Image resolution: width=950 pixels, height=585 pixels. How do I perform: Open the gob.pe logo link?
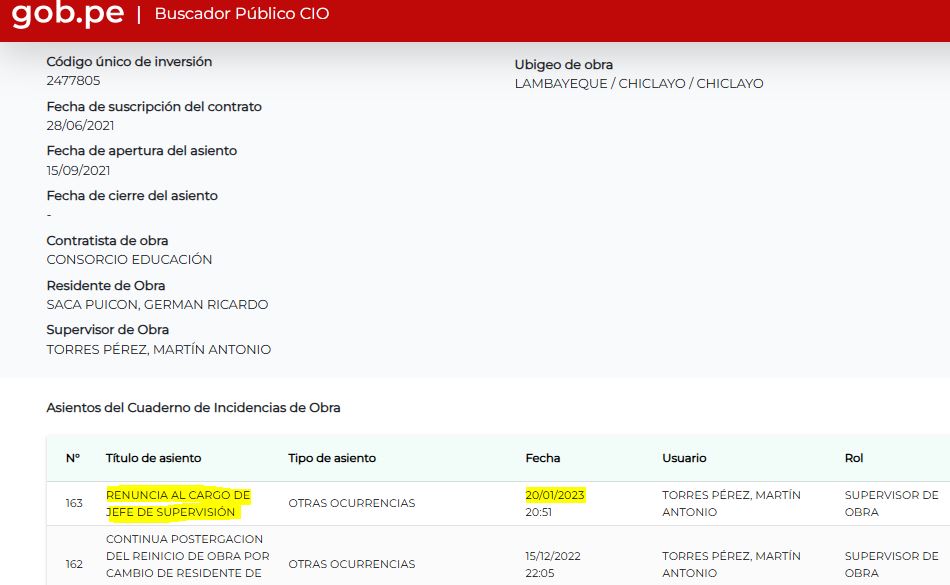click(68, 15)
